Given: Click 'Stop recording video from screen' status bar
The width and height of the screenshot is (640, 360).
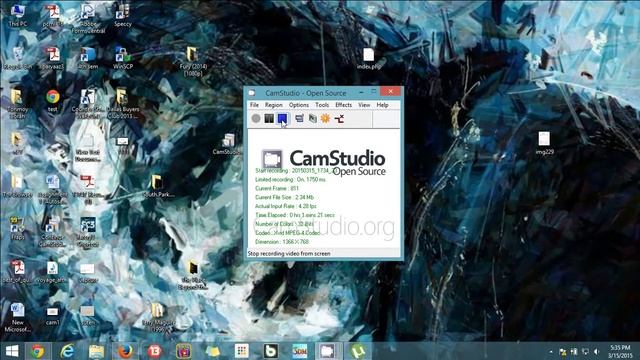Looking at the screenshot, I should coord(289,253).
